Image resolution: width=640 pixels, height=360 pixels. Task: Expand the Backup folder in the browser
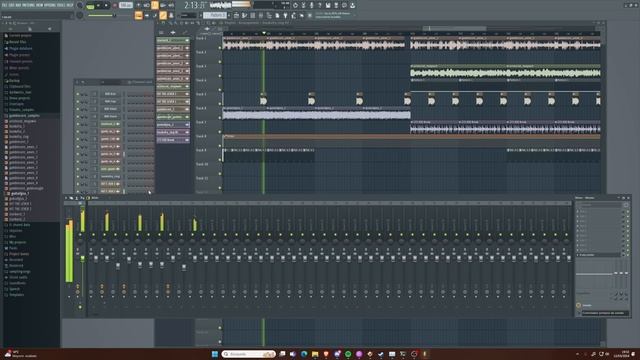pos(14,80)
